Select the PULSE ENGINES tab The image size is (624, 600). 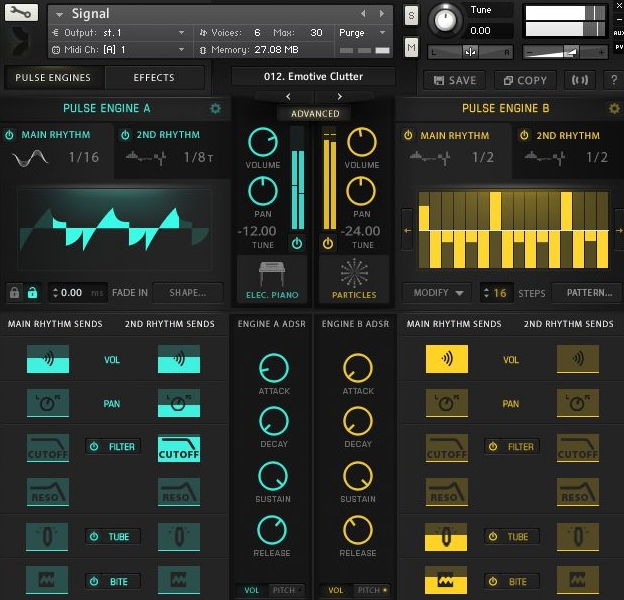click(53, 78)
